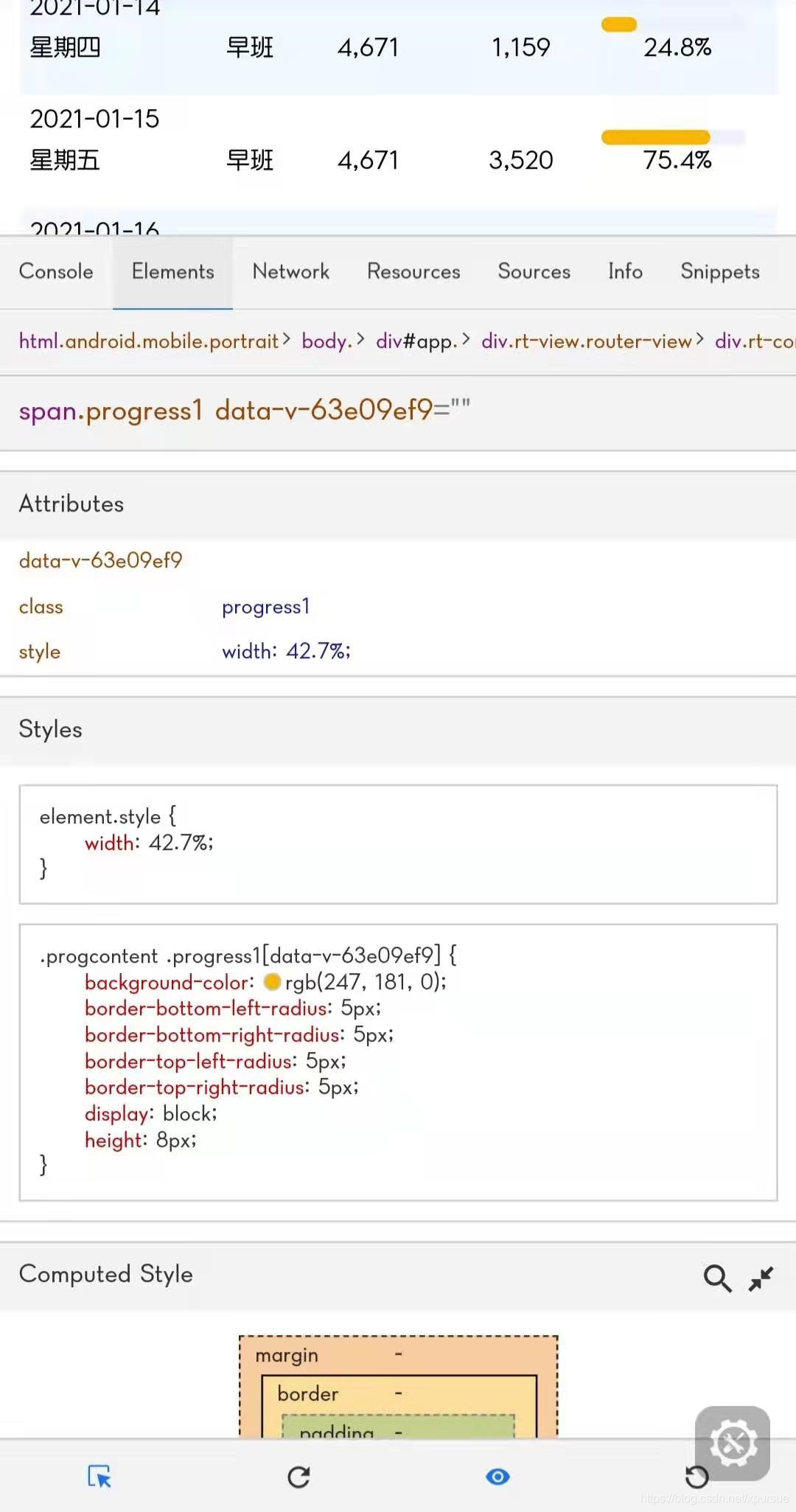796x1512 pixels.
Task: Click div.rt-view.router-view breadcrumb
Action: pos(587,341)
